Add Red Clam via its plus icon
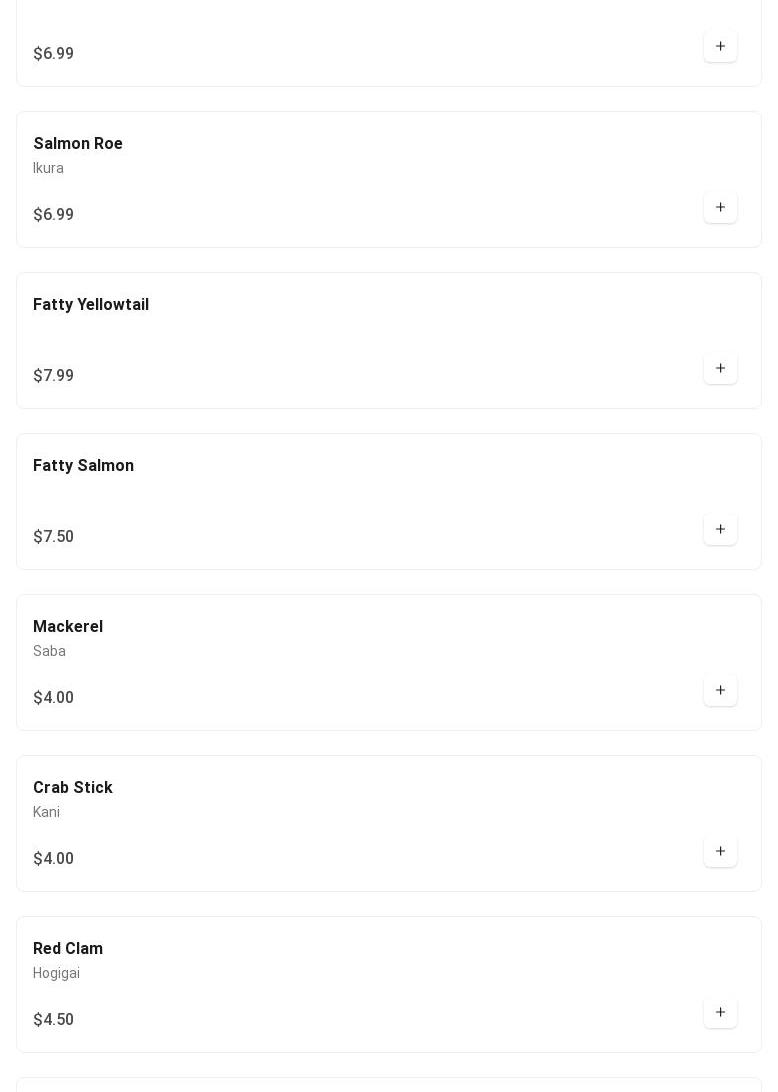The width and height of the screenshot is (778, 1092). (720, 1012)
